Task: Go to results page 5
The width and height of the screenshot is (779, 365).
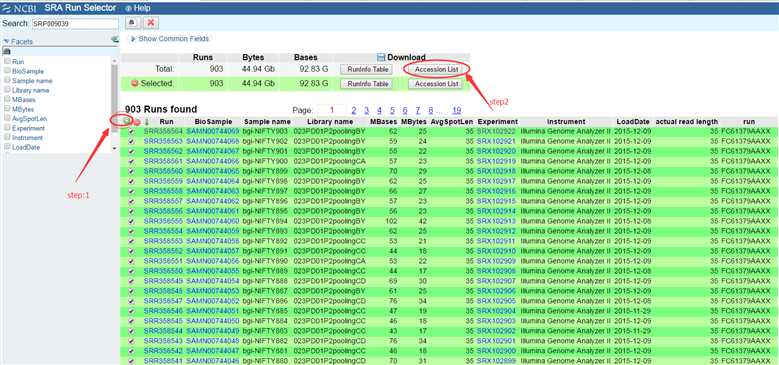Action: click(392, 110)
